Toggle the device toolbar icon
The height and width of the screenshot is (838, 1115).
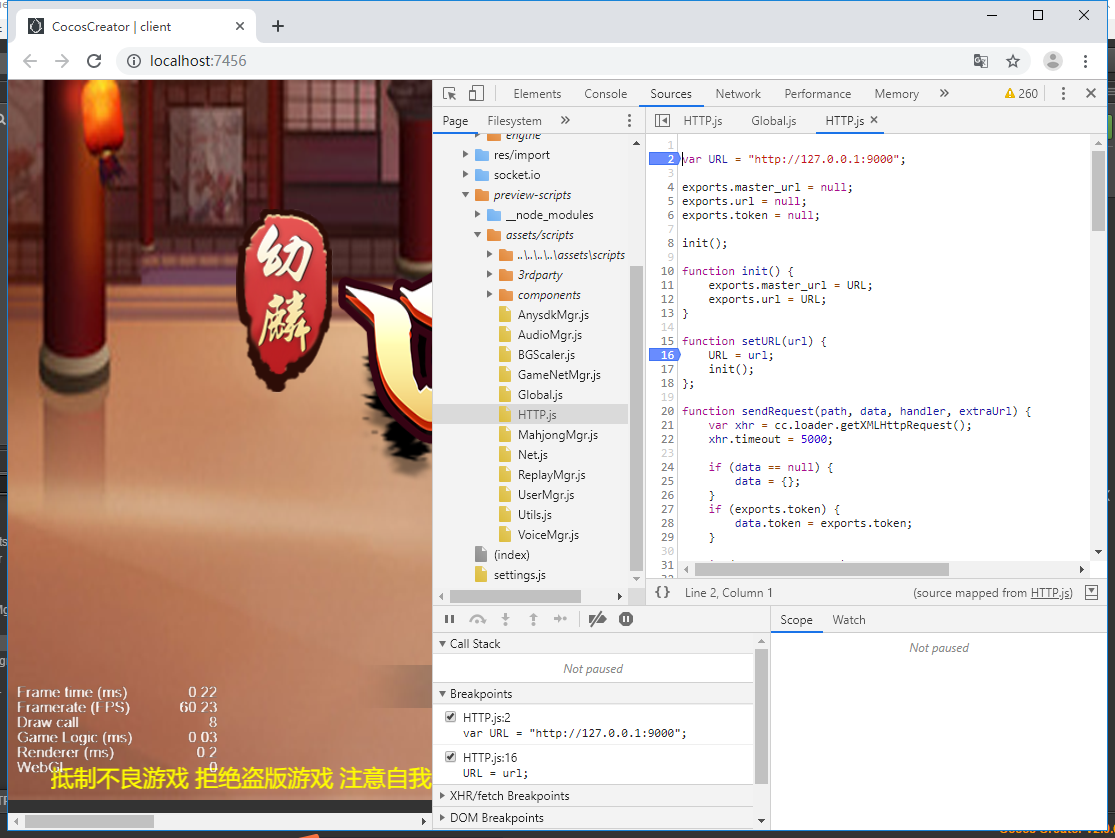coord(476,93)
